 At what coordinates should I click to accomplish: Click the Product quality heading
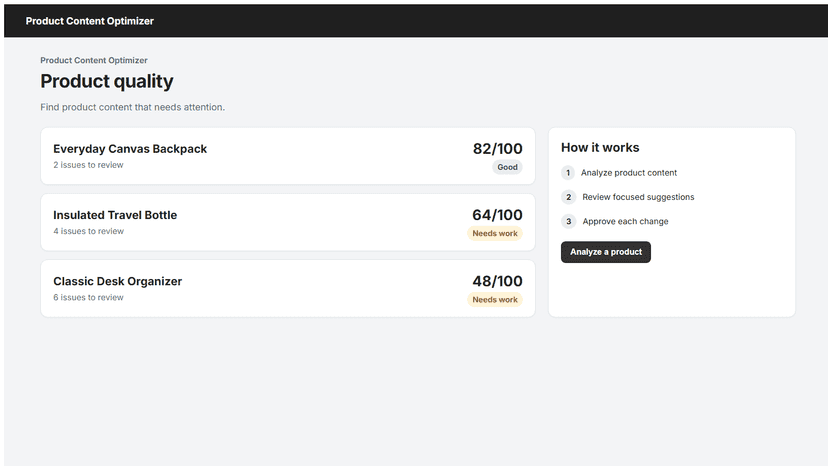point(107,81)
